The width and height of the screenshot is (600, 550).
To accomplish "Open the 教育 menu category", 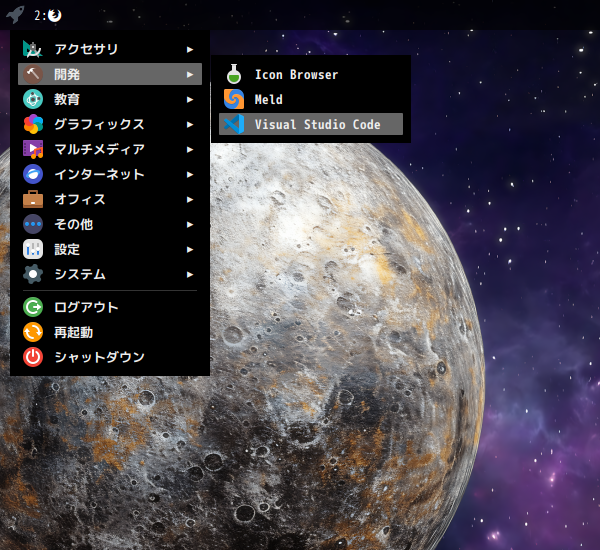I will coord(110,99).
